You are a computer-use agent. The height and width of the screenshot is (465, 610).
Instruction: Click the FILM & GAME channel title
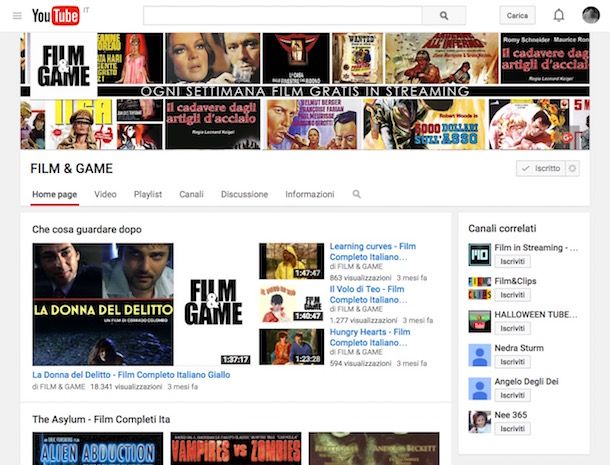(72, 168)
